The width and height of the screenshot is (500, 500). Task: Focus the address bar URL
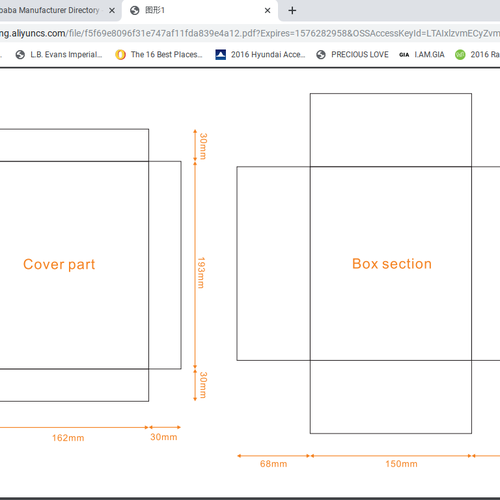[250, 33]
